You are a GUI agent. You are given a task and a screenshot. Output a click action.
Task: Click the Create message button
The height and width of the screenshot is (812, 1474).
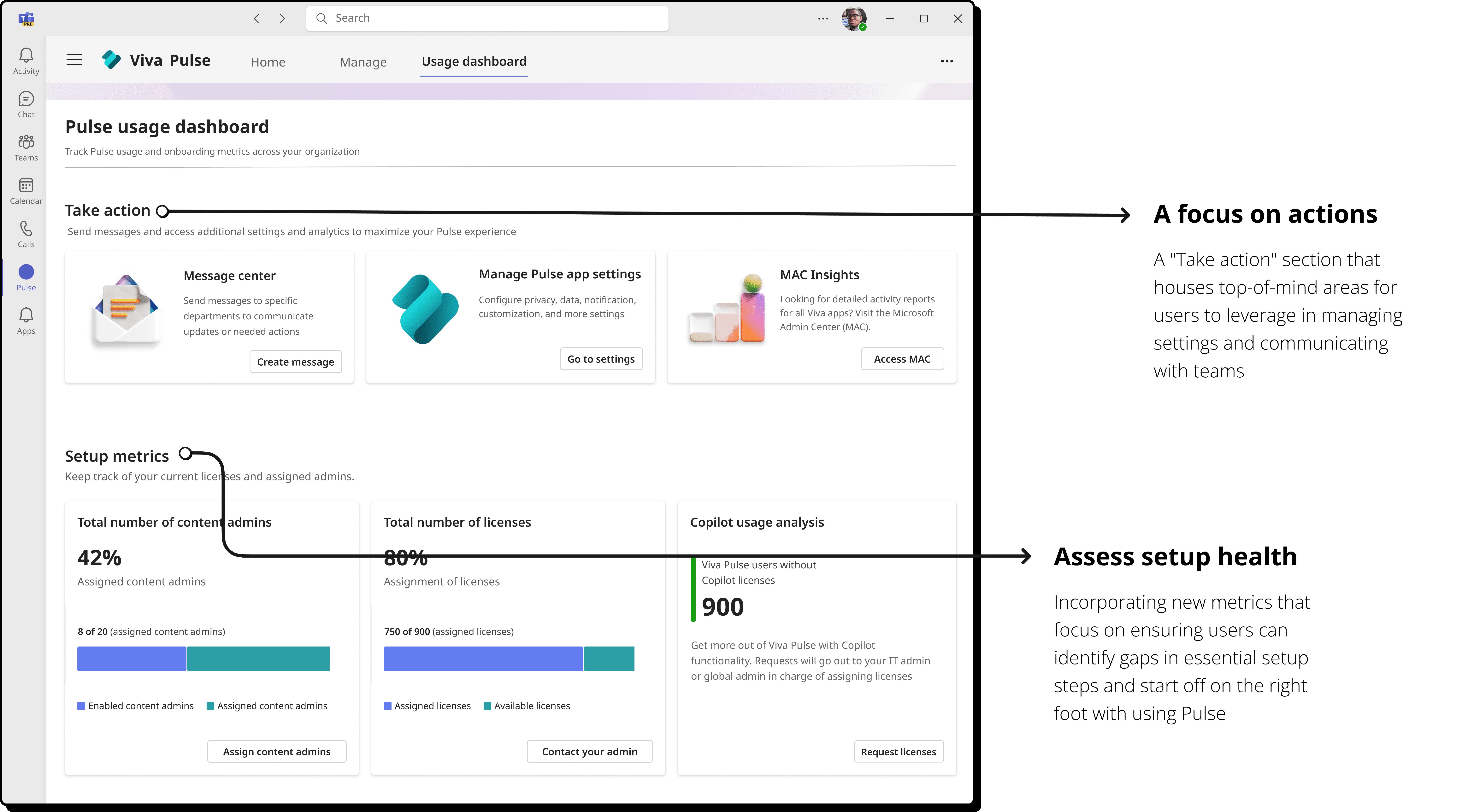[x=295, y=361]
